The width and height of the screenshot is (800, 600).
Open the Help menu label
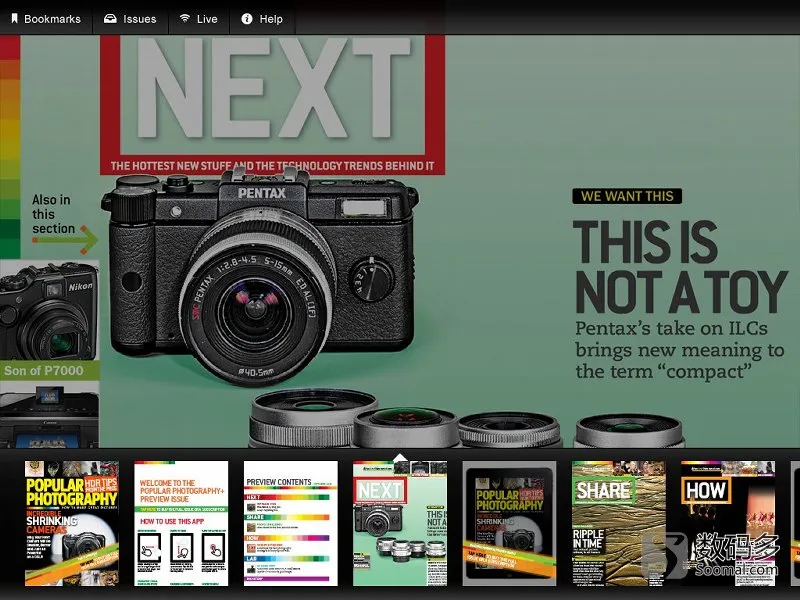tap(271, 19)
